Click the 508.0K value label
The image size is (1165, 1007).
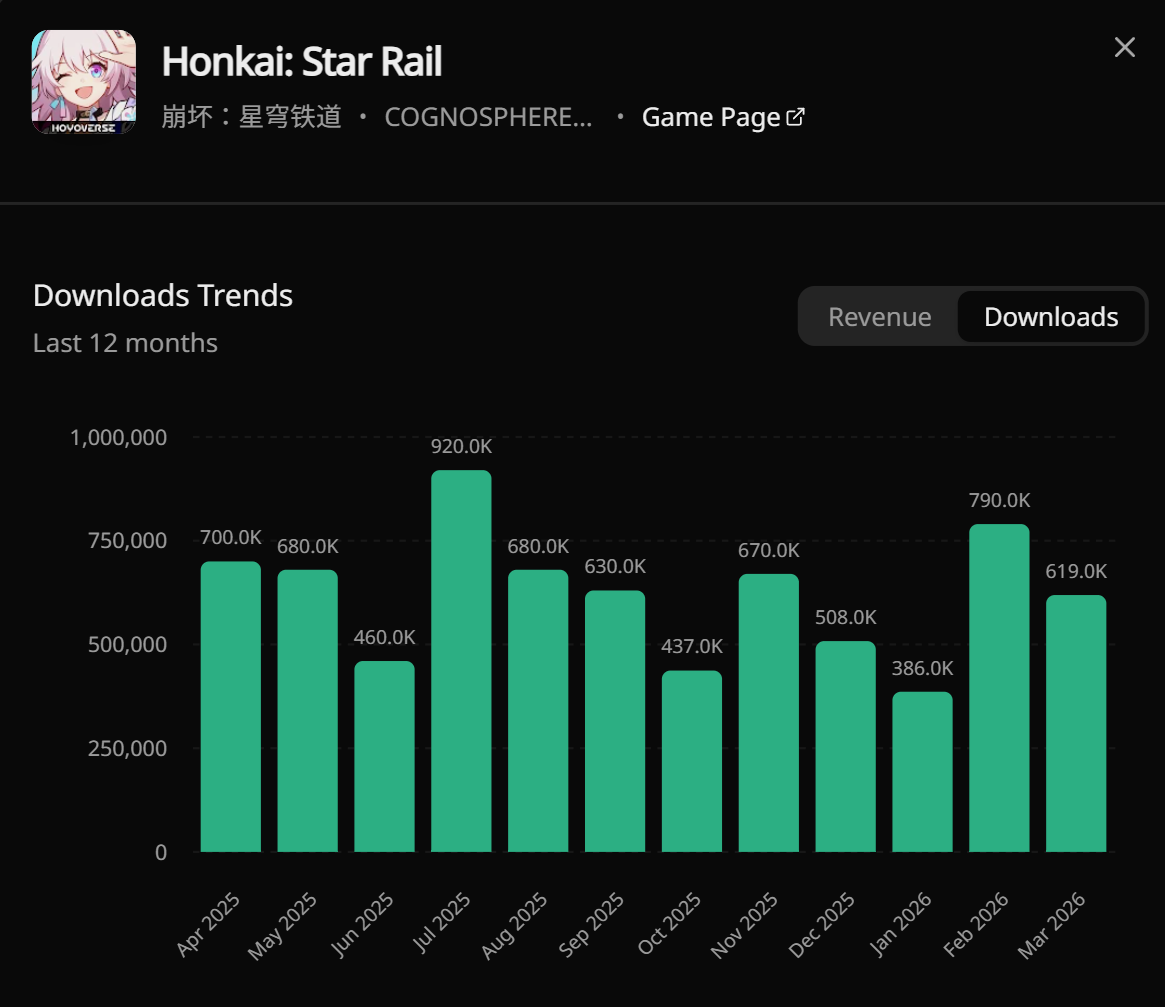846,618
